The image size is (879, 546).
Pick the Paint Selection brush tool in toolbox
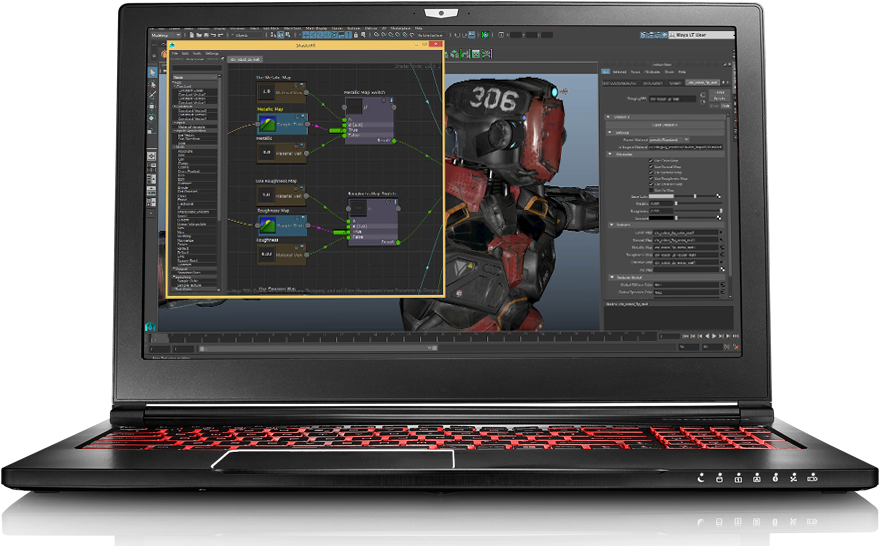click(152, 95)
